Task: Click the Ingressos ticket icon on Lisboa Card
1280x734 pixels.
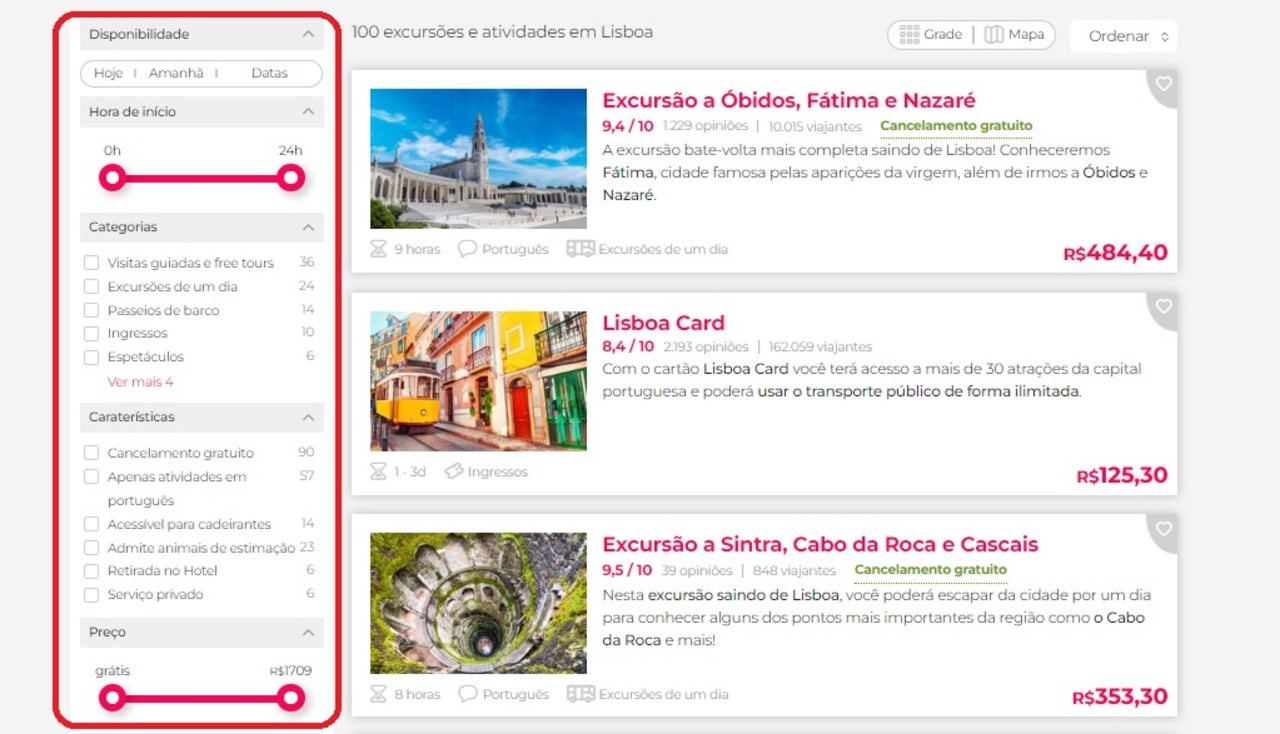Action: tap(454, 471)
